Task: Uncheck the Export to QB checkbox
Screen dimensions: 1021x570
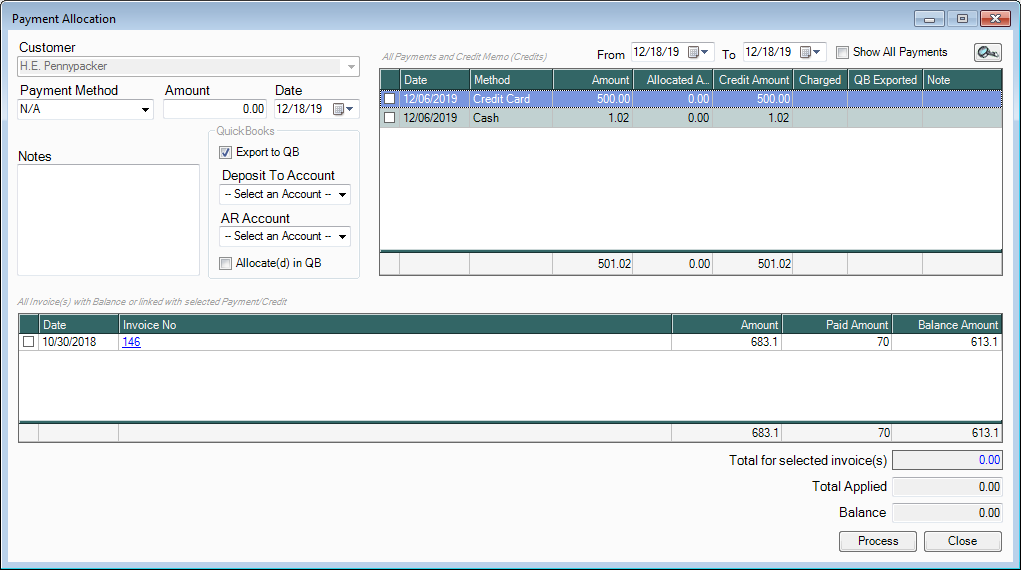Action: pyautogui.click(x=226, y=152)
